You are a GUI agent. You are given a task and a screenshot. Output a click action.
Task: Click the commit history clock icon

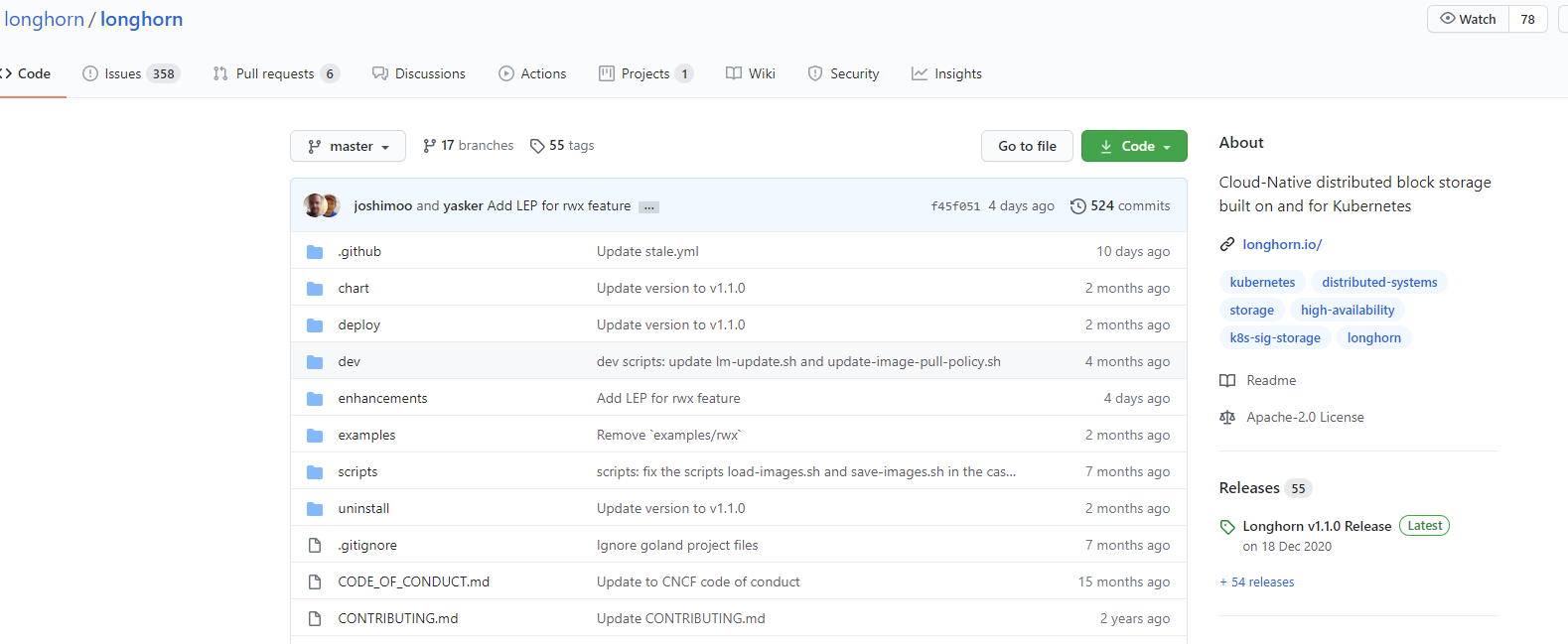pos(1077,206)
